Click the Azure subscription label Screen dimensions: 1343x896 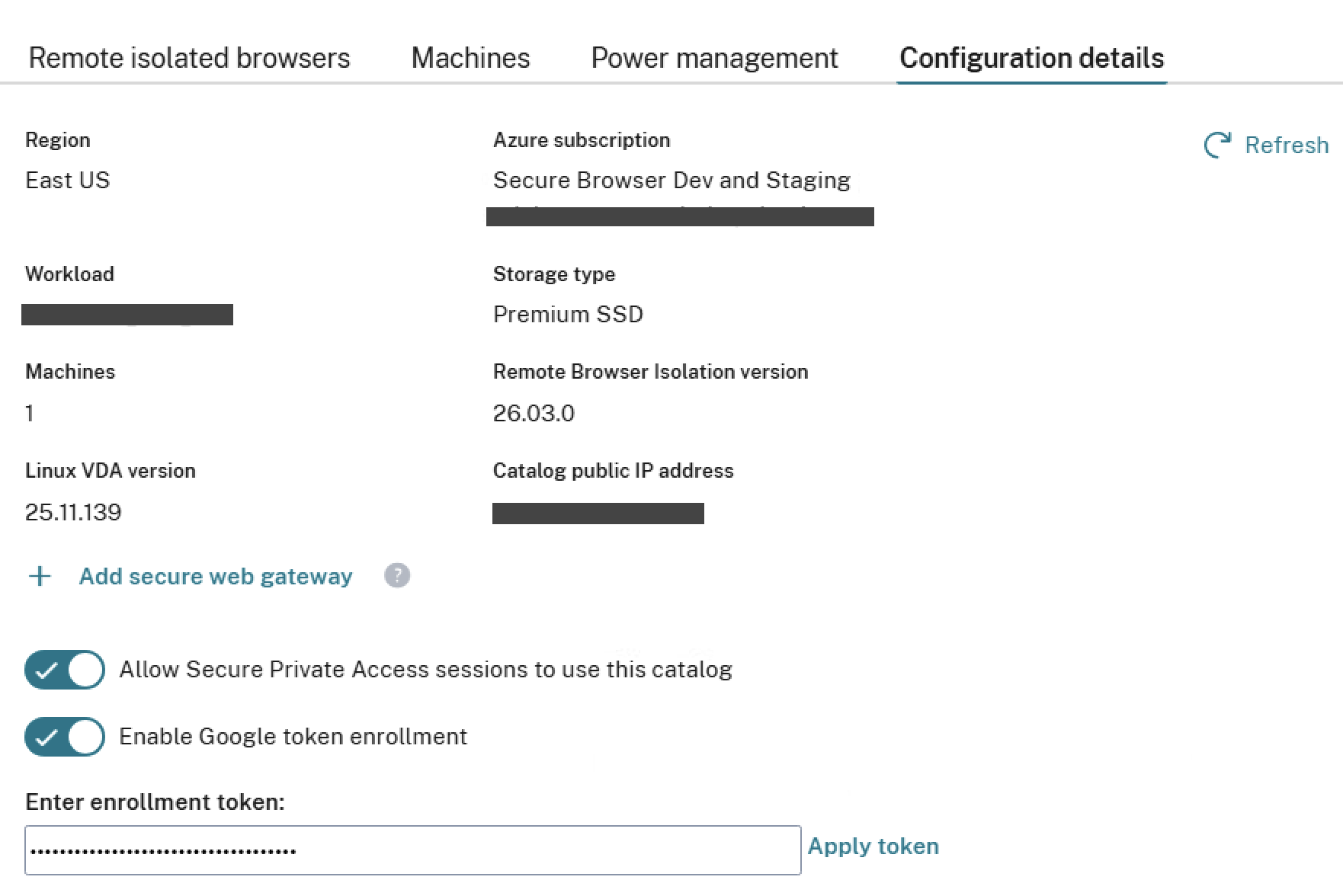tap(582, 140)
